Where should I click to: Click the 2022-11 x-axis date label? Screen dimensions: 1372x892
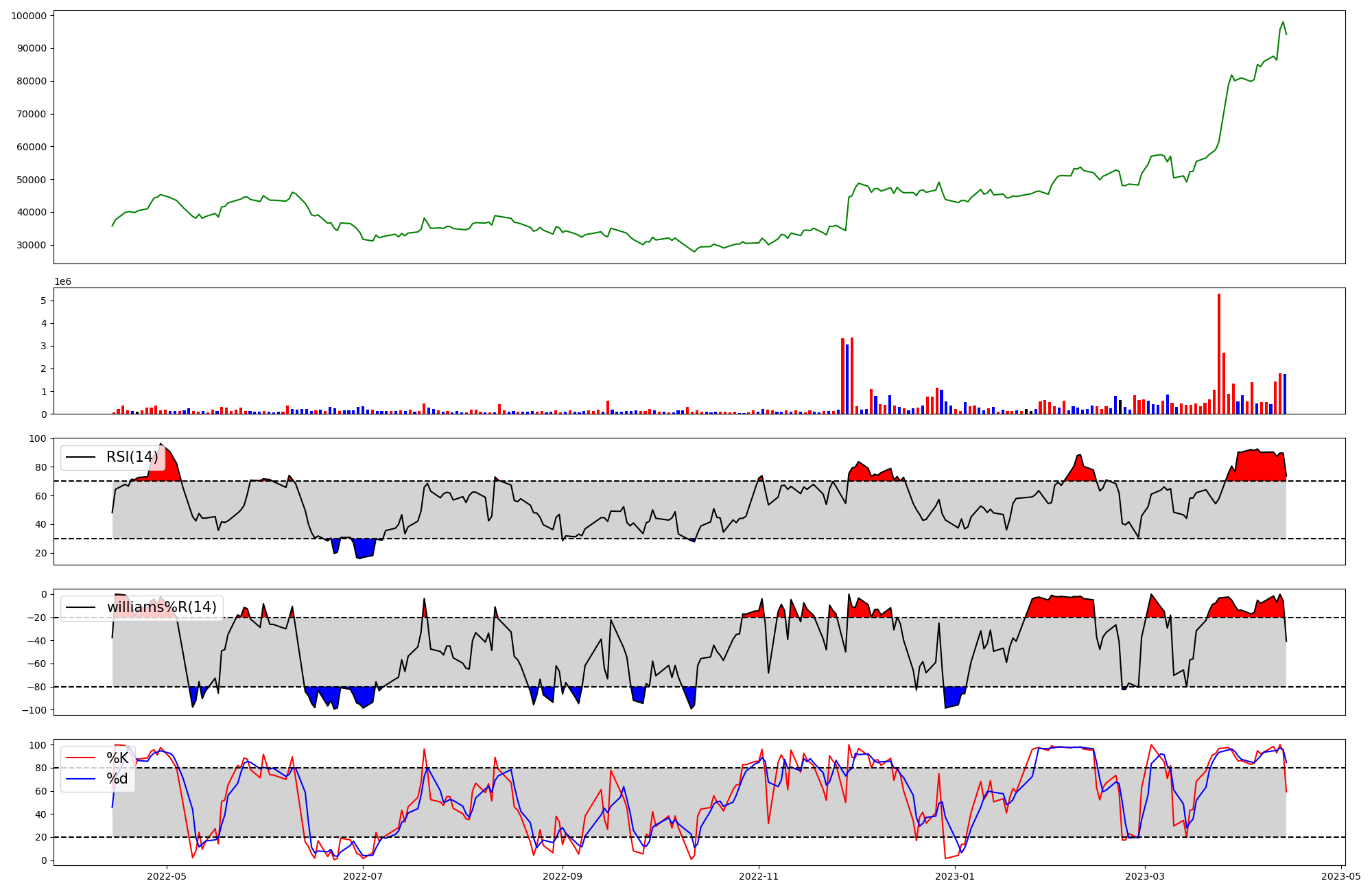coord(759,876)
